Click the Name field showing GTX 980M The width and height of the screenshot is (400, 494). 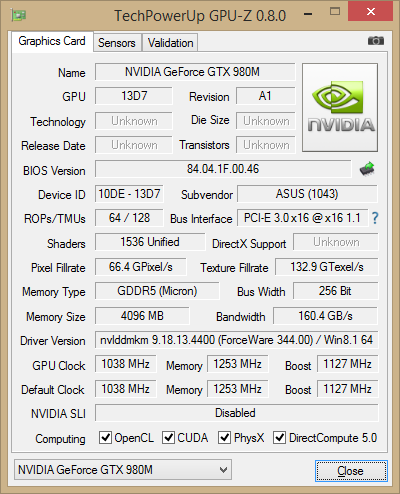195,72
